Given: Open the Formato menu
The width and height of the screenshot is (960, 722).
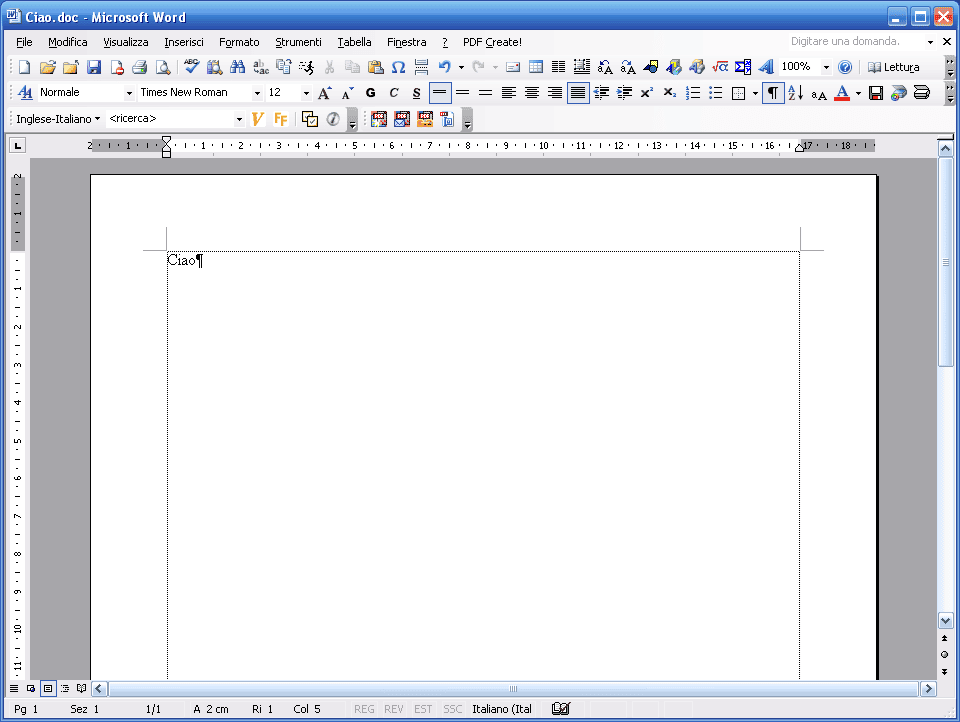Looking at the screenshot, I should pyautogui.click(x=239, y=42).
